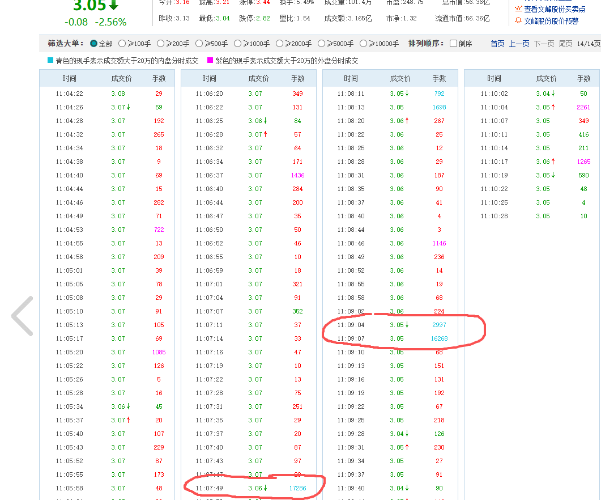
Task: Select the 全部 filter radio button
Action: click(94, 44)
